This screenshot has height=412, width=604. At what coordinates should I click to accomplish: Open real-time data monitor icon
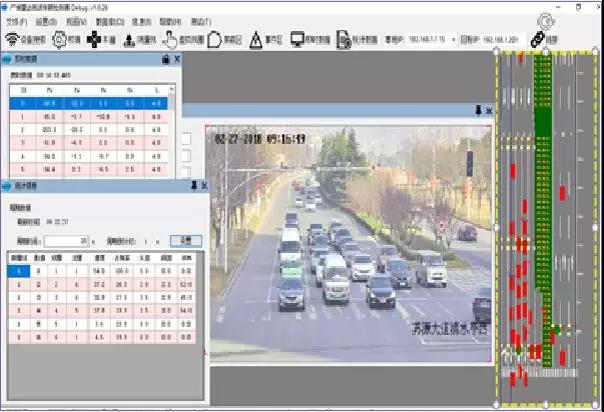pyautogui.click(x=298, y=40)
